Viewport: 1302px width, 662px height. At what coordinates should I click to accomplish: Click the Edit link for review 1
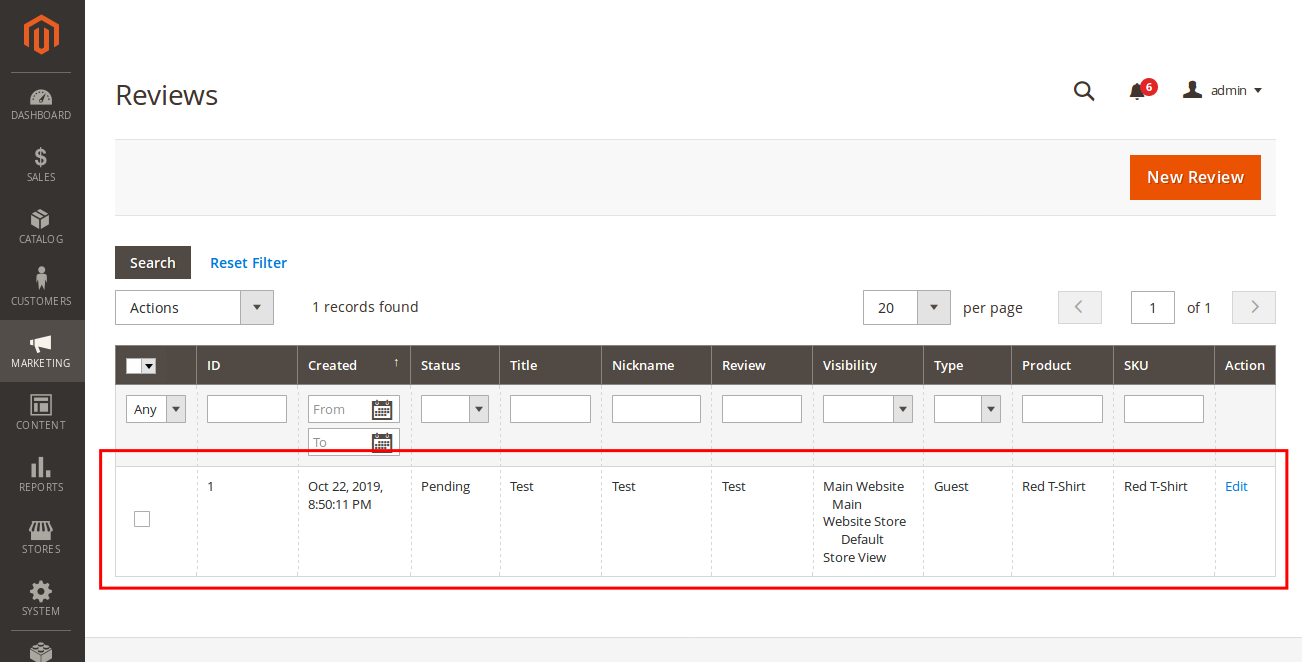(1236, 487)
